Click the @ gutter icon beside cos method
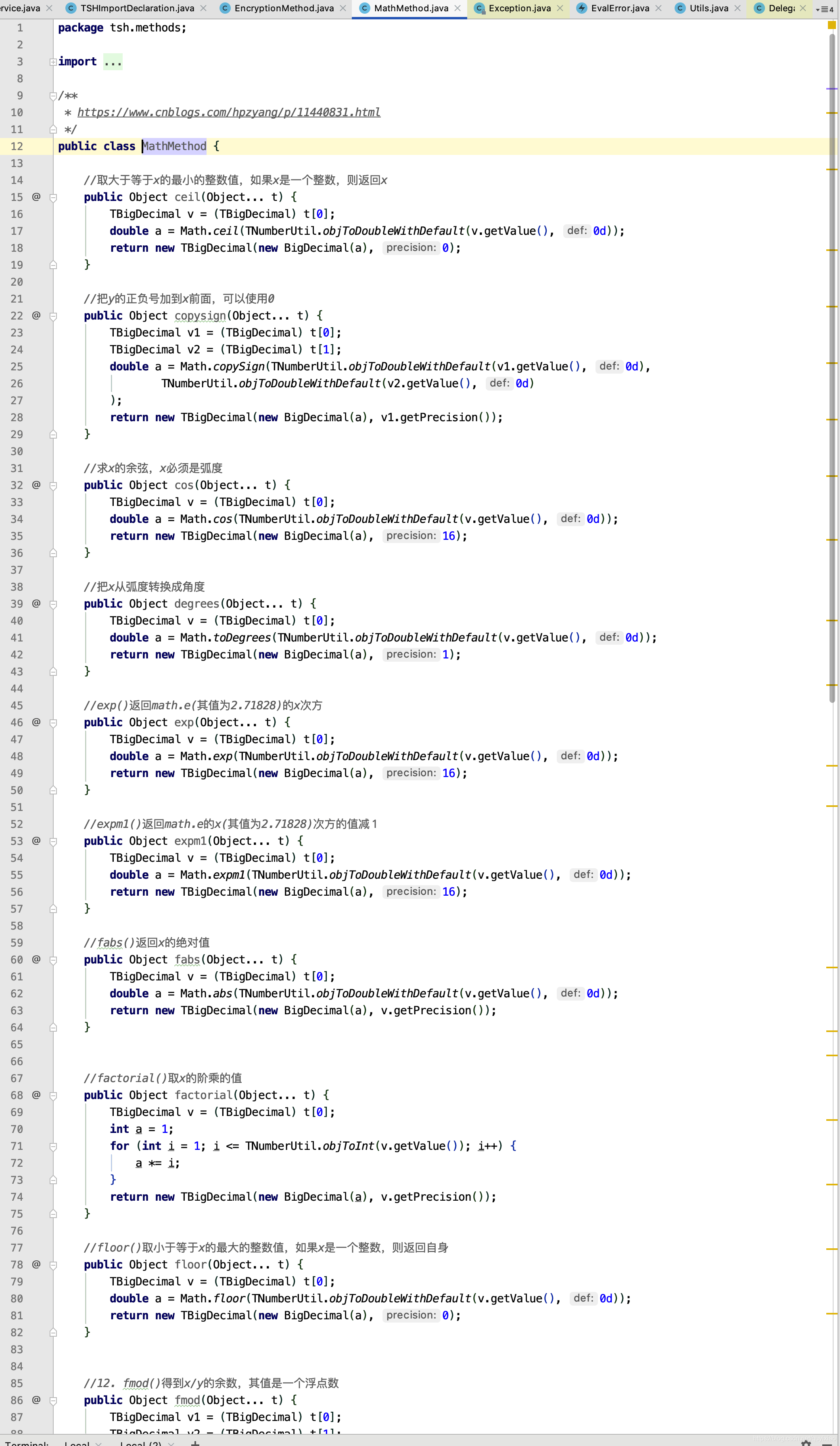 pos(36,485)
